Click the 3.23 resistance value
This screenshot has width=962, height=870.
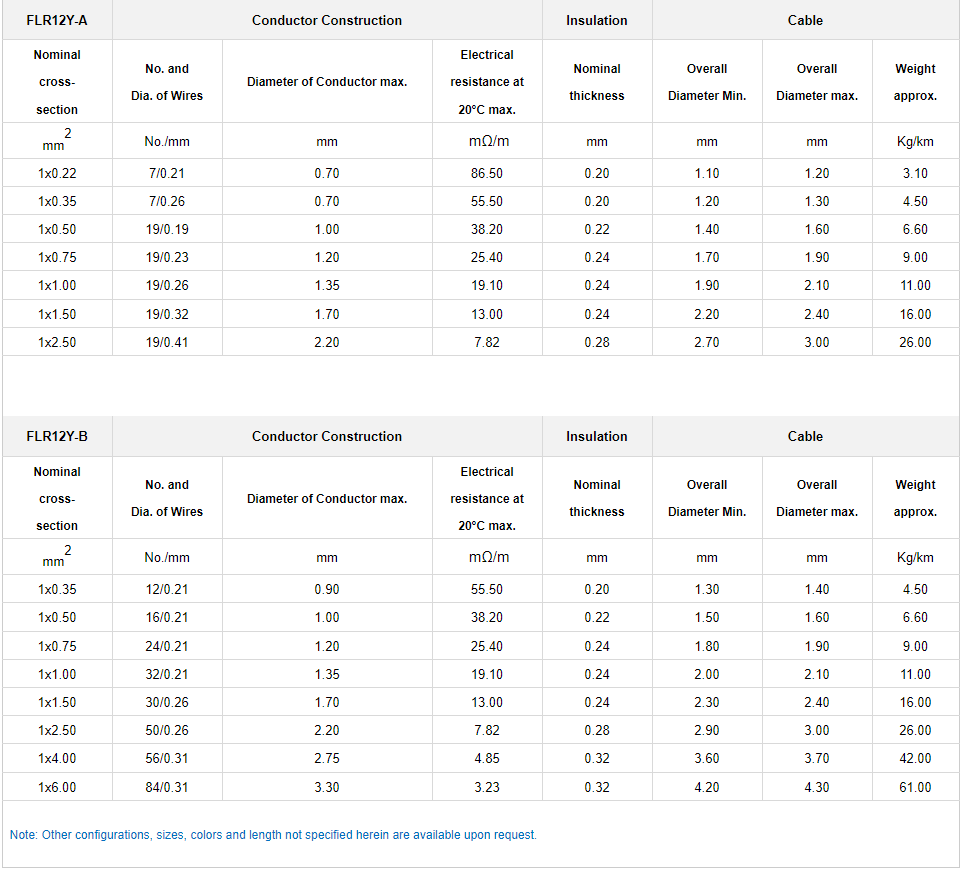click(487, 787)
